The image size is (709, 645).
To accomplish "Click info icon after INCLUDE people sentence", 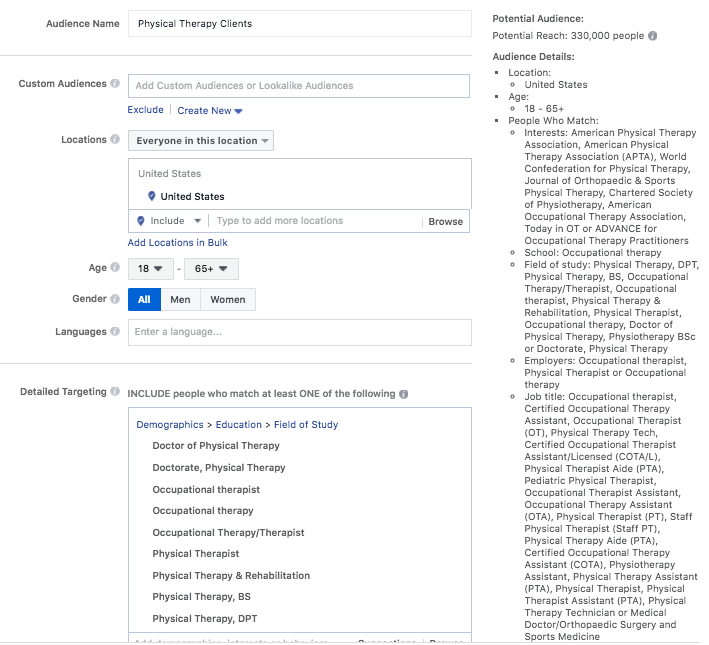I will (403, 394).
